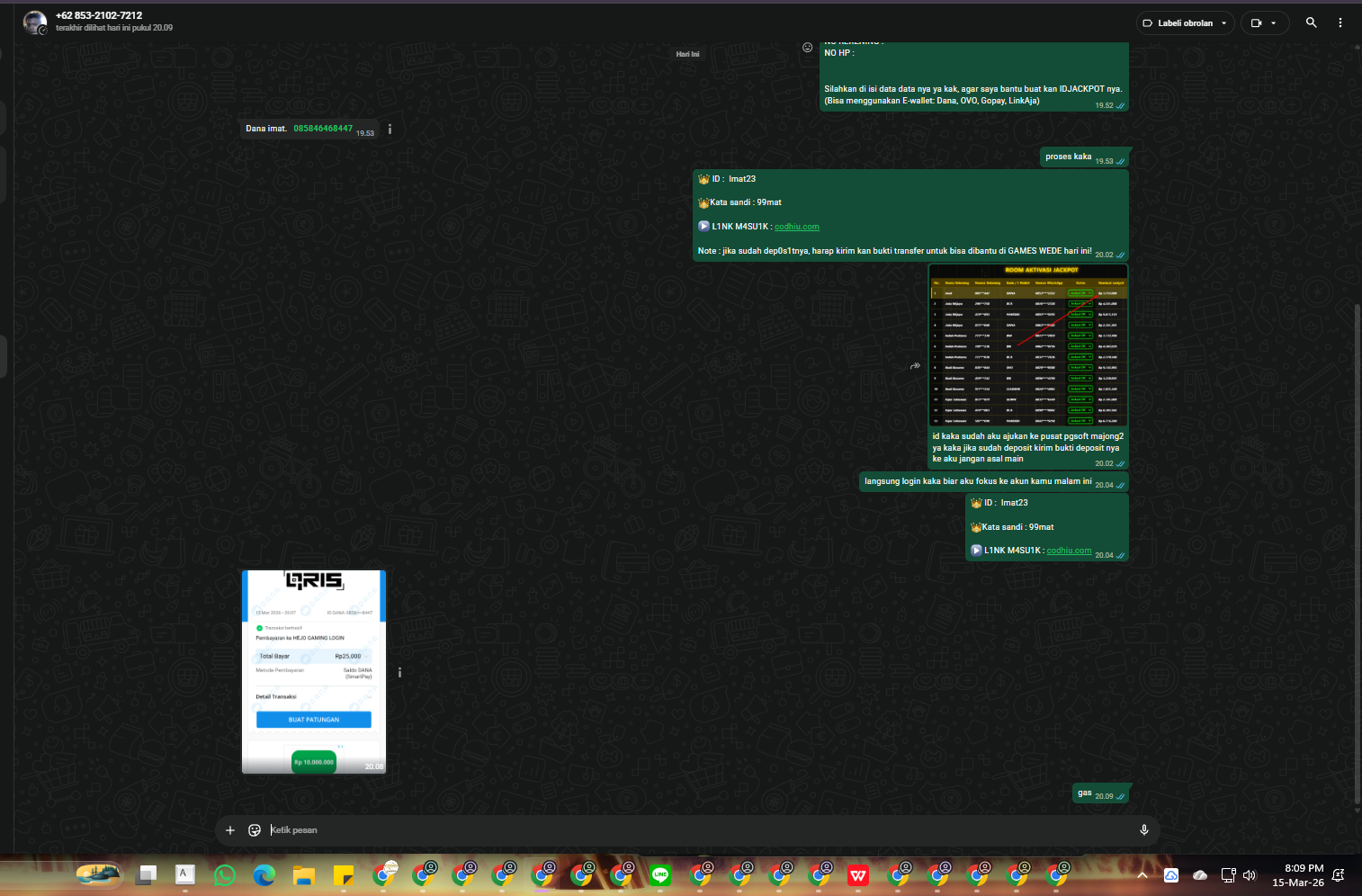This screenshot has height=896, width=1362.
Task: Open message options next to 'Dana imat.'
Action: click(390, 130)
